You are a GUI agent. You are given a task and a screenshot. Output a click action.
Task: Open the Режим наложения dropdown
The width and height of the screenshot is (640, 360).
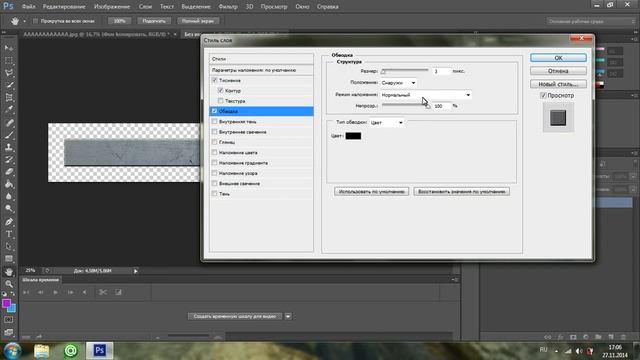pos(426,95)
